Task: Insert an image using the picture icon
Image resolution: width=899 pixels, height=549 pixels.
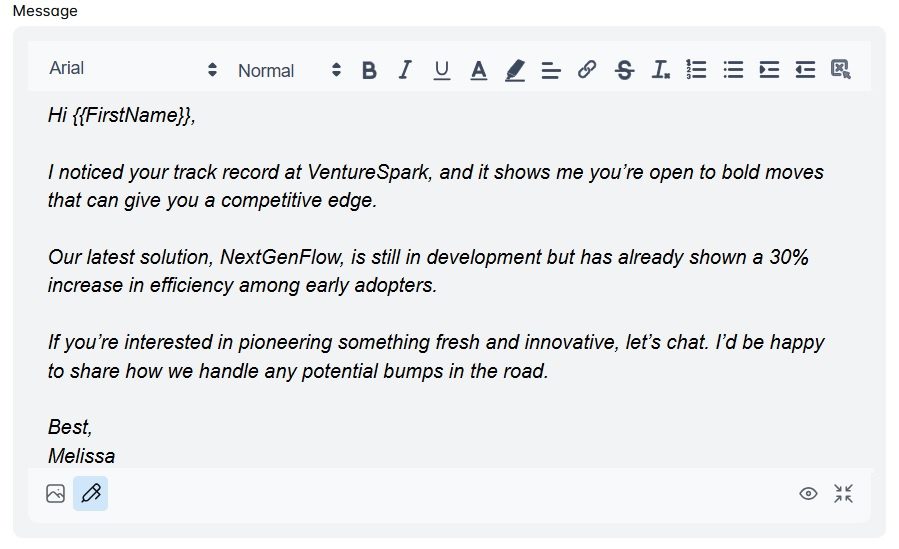Action: point(56,493)
